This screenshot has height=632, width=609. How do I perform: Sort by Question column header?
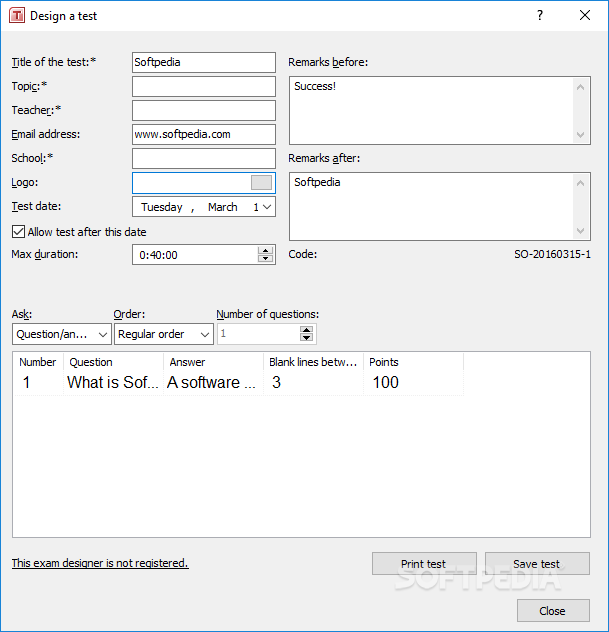coord(113,362)
